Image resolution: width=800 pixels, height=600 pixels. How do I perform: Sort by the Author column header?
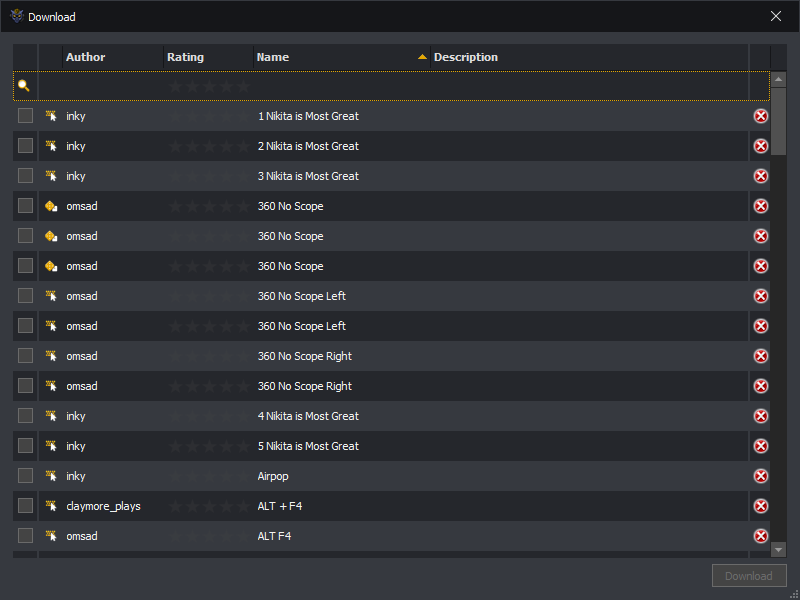coord(113,57)
